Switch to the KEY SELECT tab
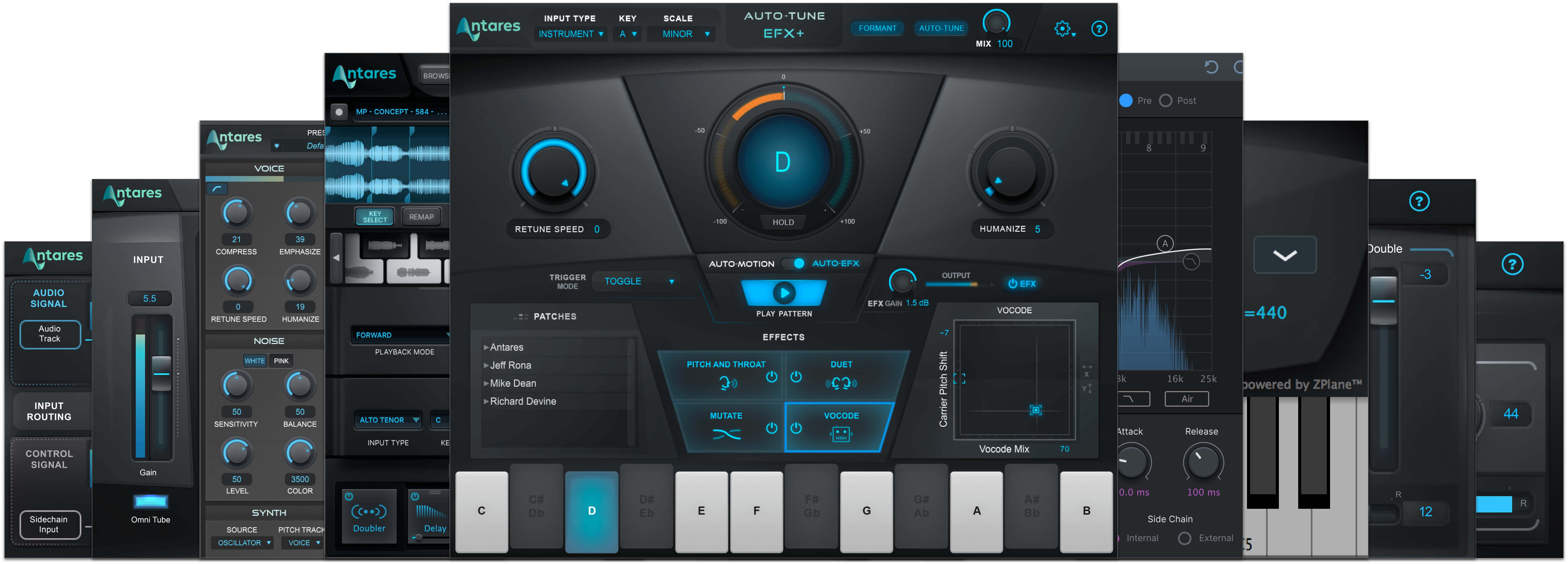The height and width of the screenshot is (564, 1568). pyautogui.click(x=374, y=217)
